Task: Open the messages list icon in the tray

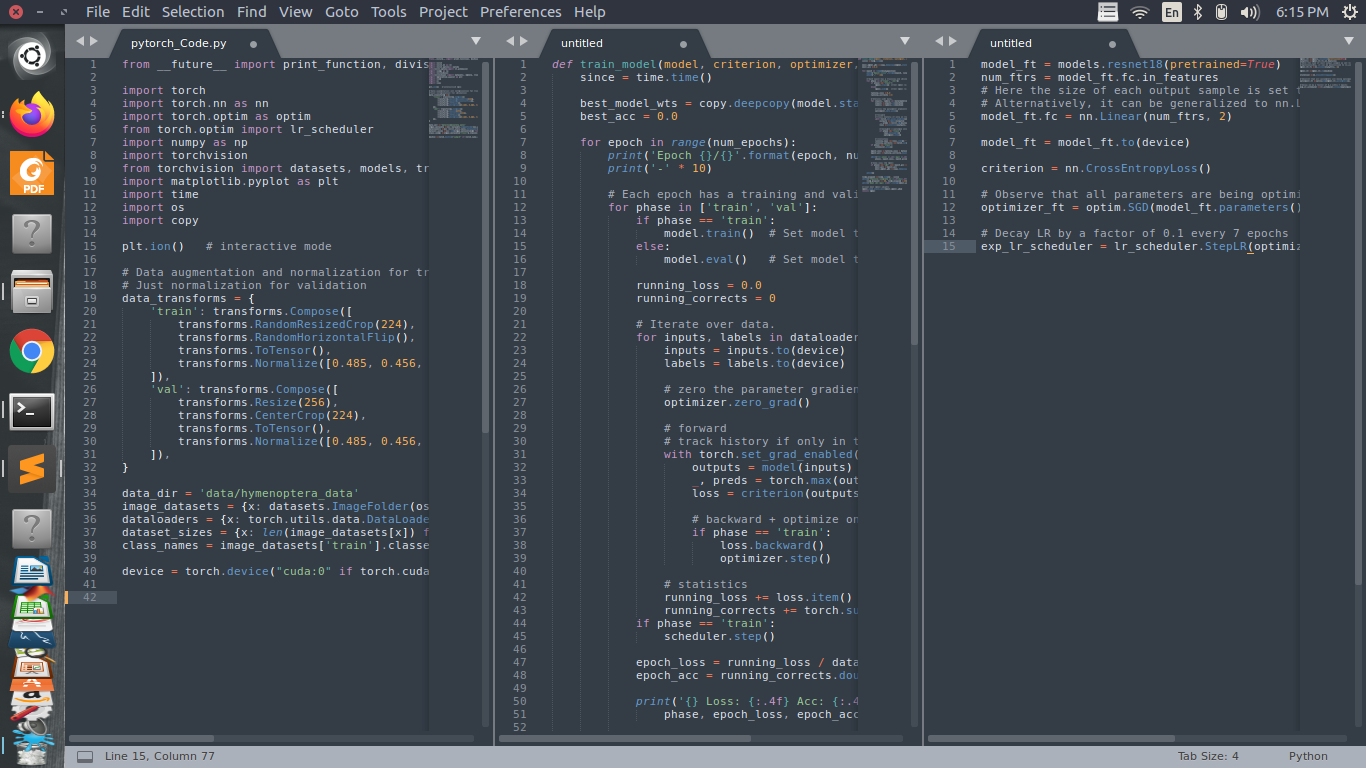Action: [1107, 11]
